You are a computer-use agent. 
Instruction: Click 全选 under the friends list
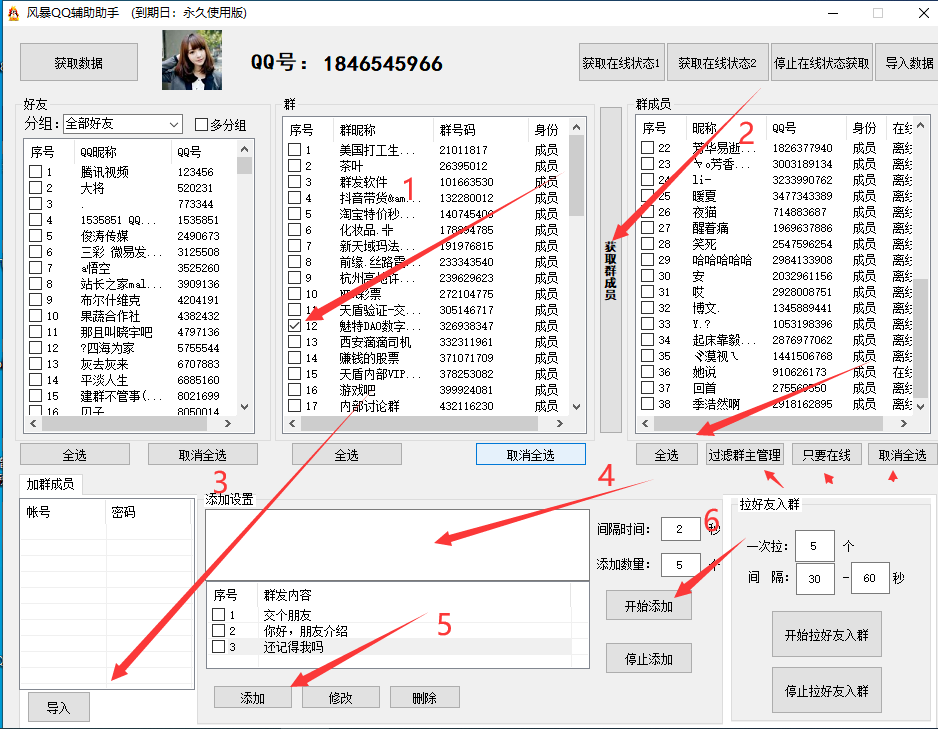75,455
